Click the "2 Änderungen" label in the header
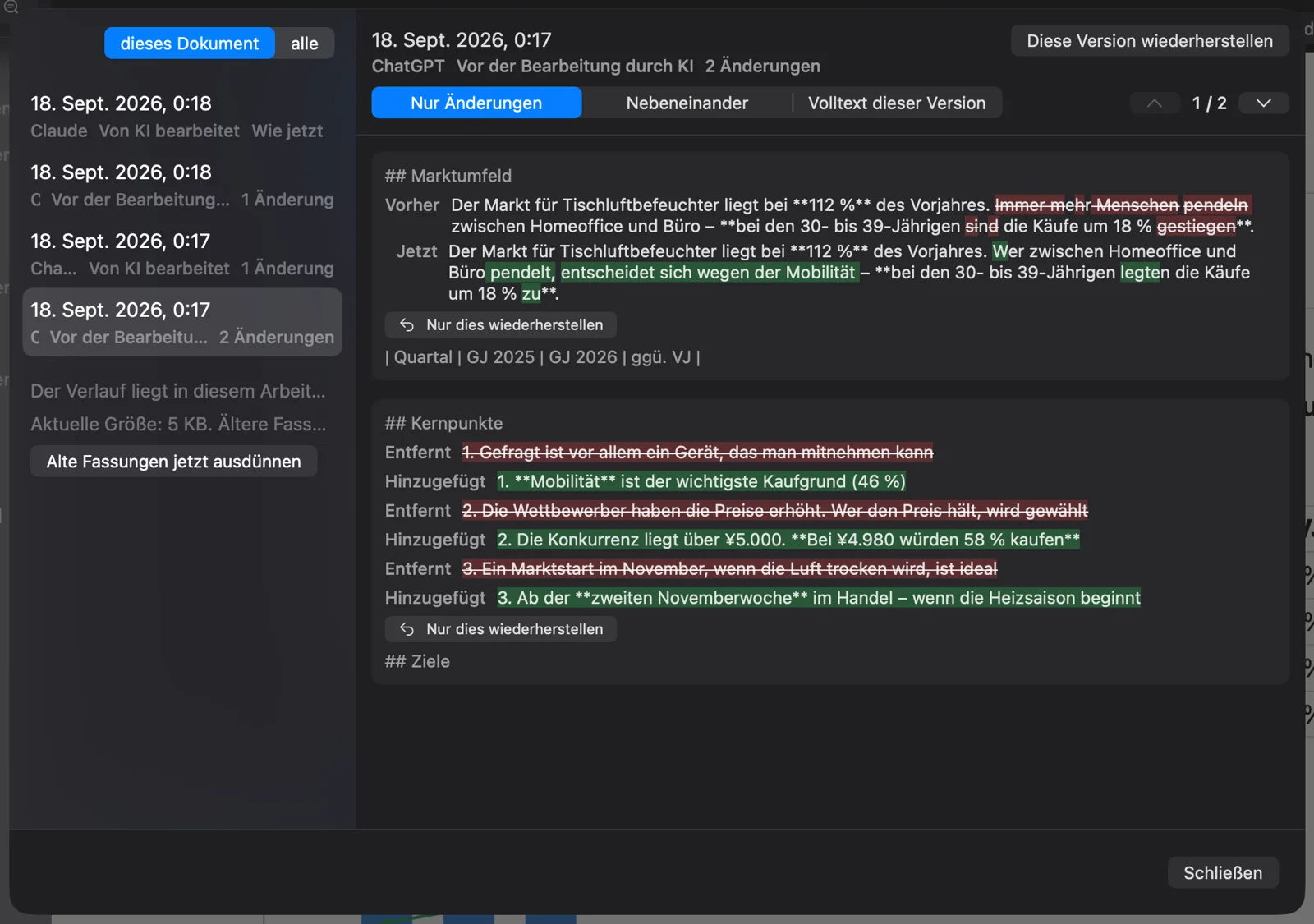This screenshot has width=1314, height=924. [763, 66]
